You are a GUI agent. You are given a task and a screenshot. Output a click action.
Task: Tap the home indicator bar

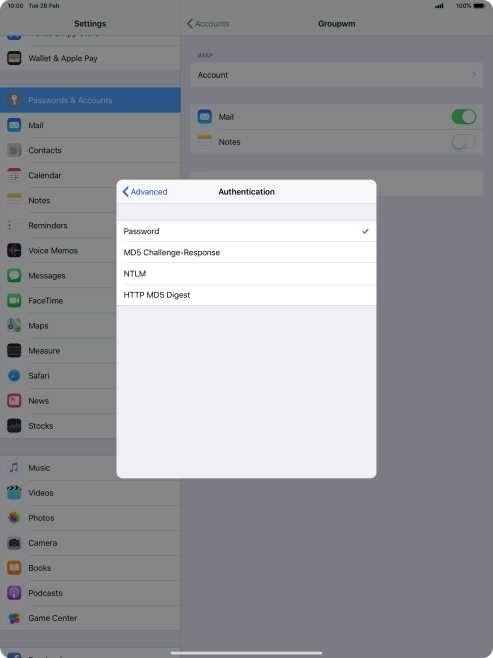pyautogui.click(x=246, y=653)
